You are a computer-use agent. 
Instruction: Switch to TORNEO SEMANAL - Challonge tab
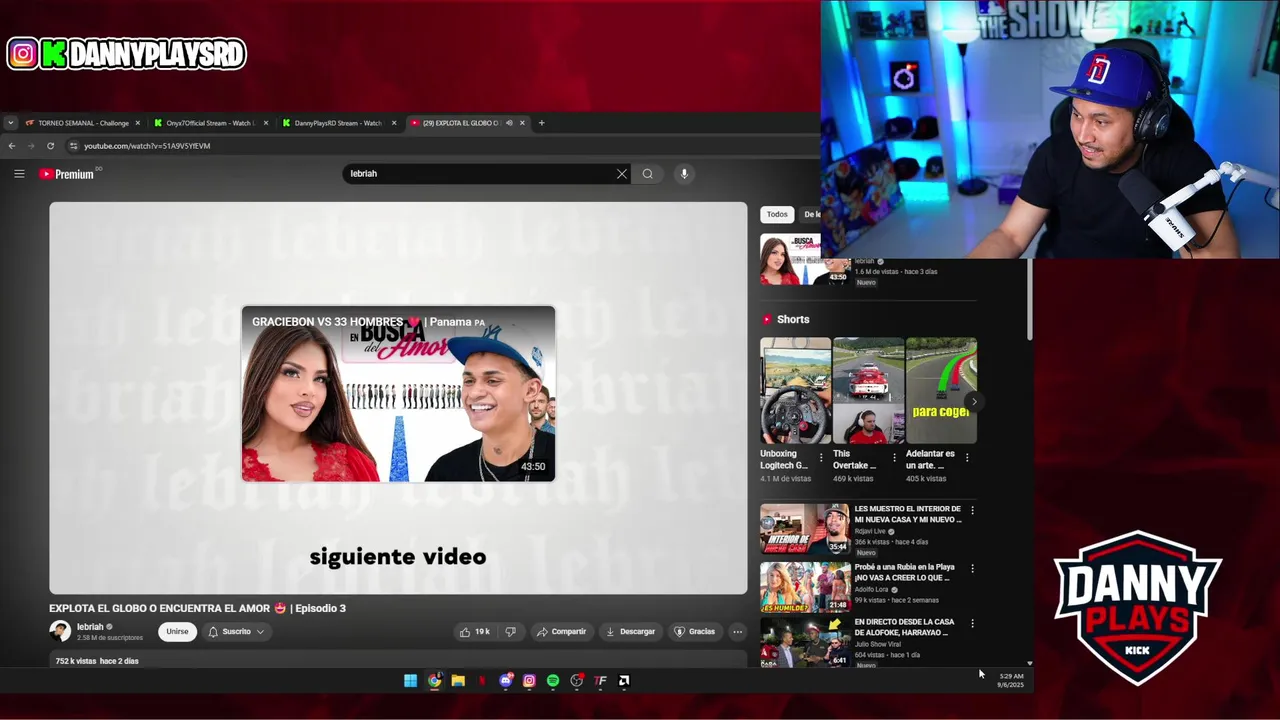(84, 123)
